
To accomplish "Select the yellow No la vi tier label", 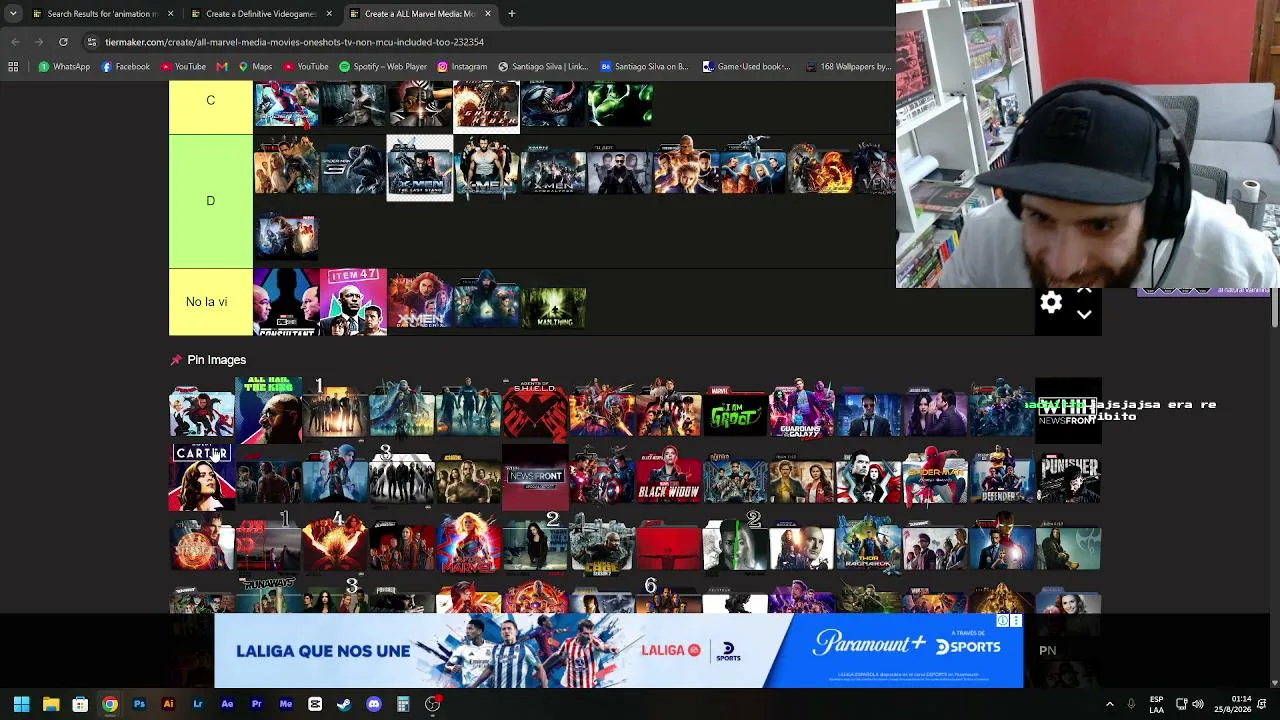I will (211, 302).
